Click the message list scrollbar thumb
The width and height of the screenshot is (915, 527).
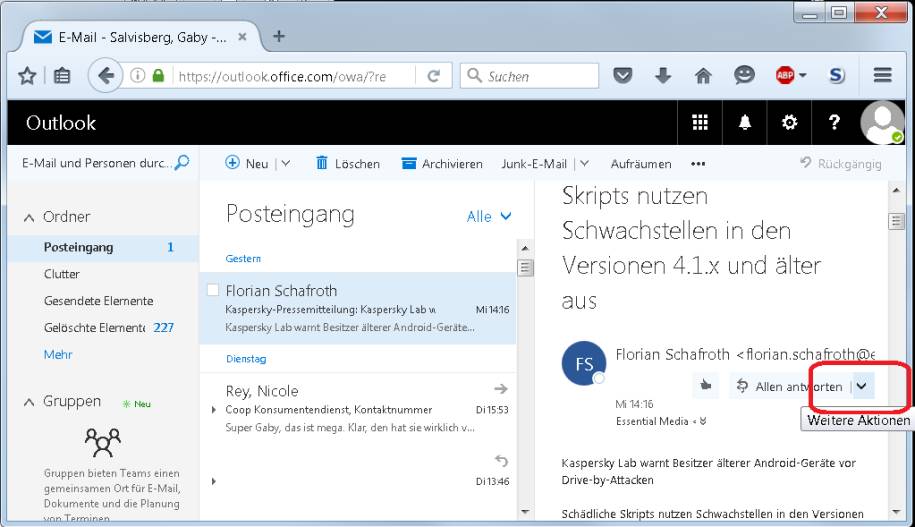coord(525,267)
